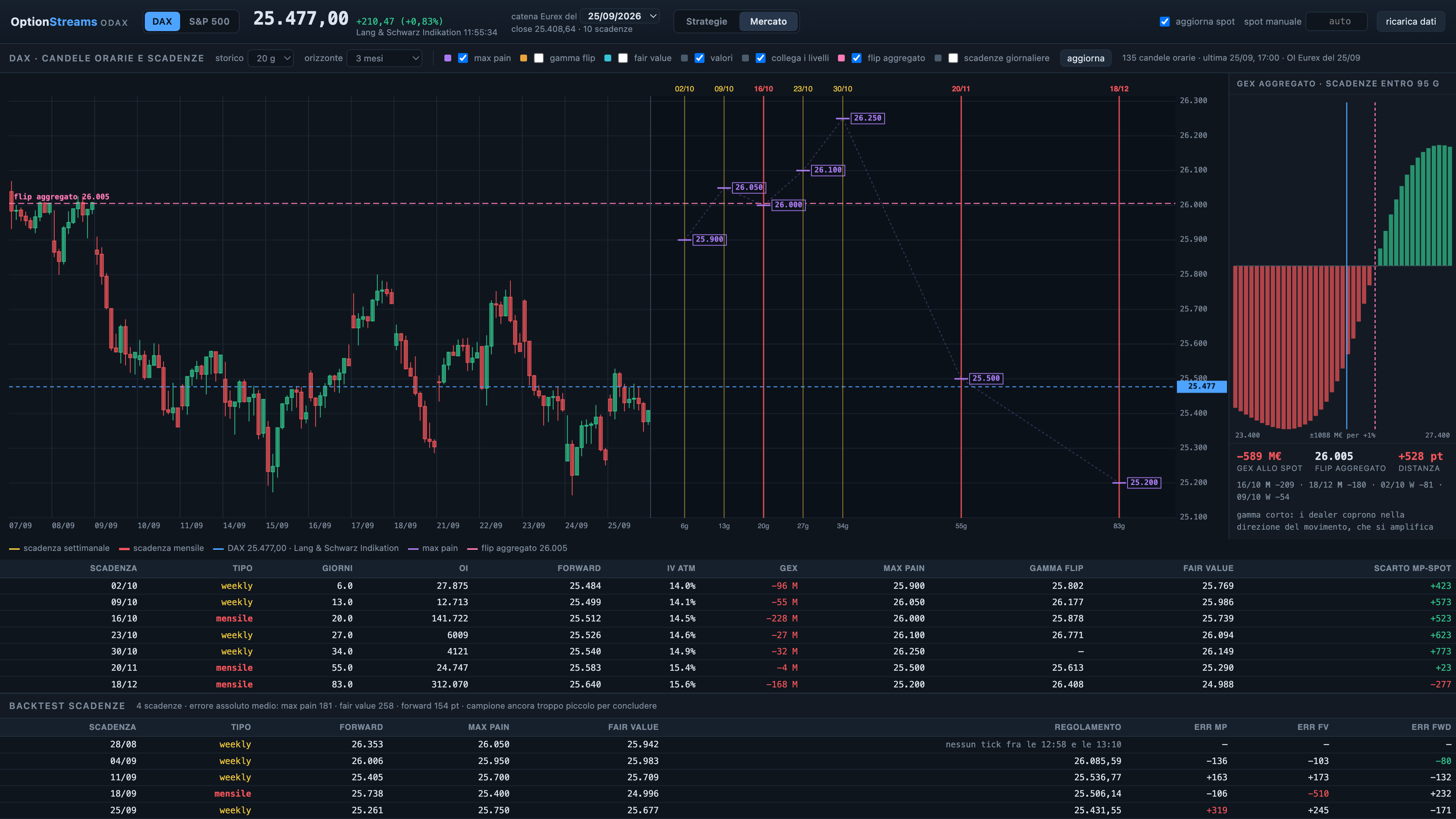
Task: Click the 25.200 max pain chart label
Action: point(1144,483)
